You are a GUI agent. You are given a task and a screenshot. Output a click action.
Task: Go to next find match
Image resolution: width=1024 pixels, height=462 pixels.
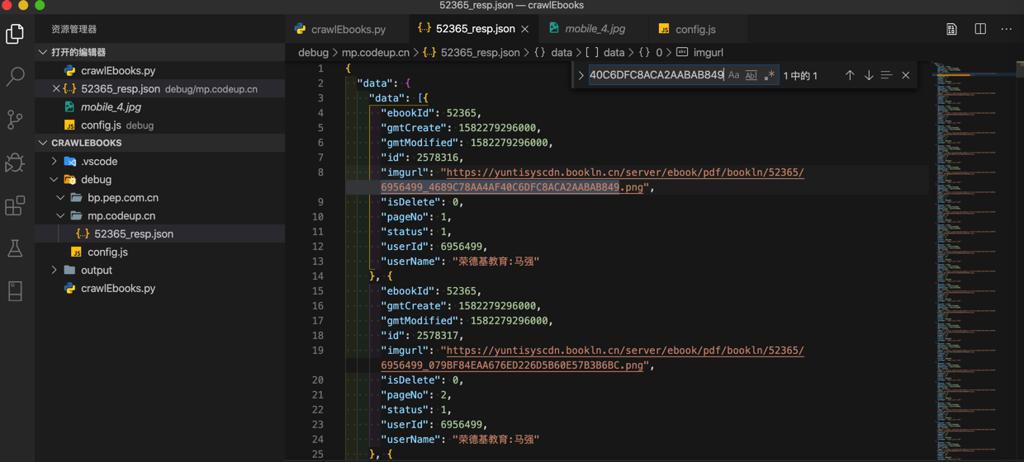(x=869, y=75)
